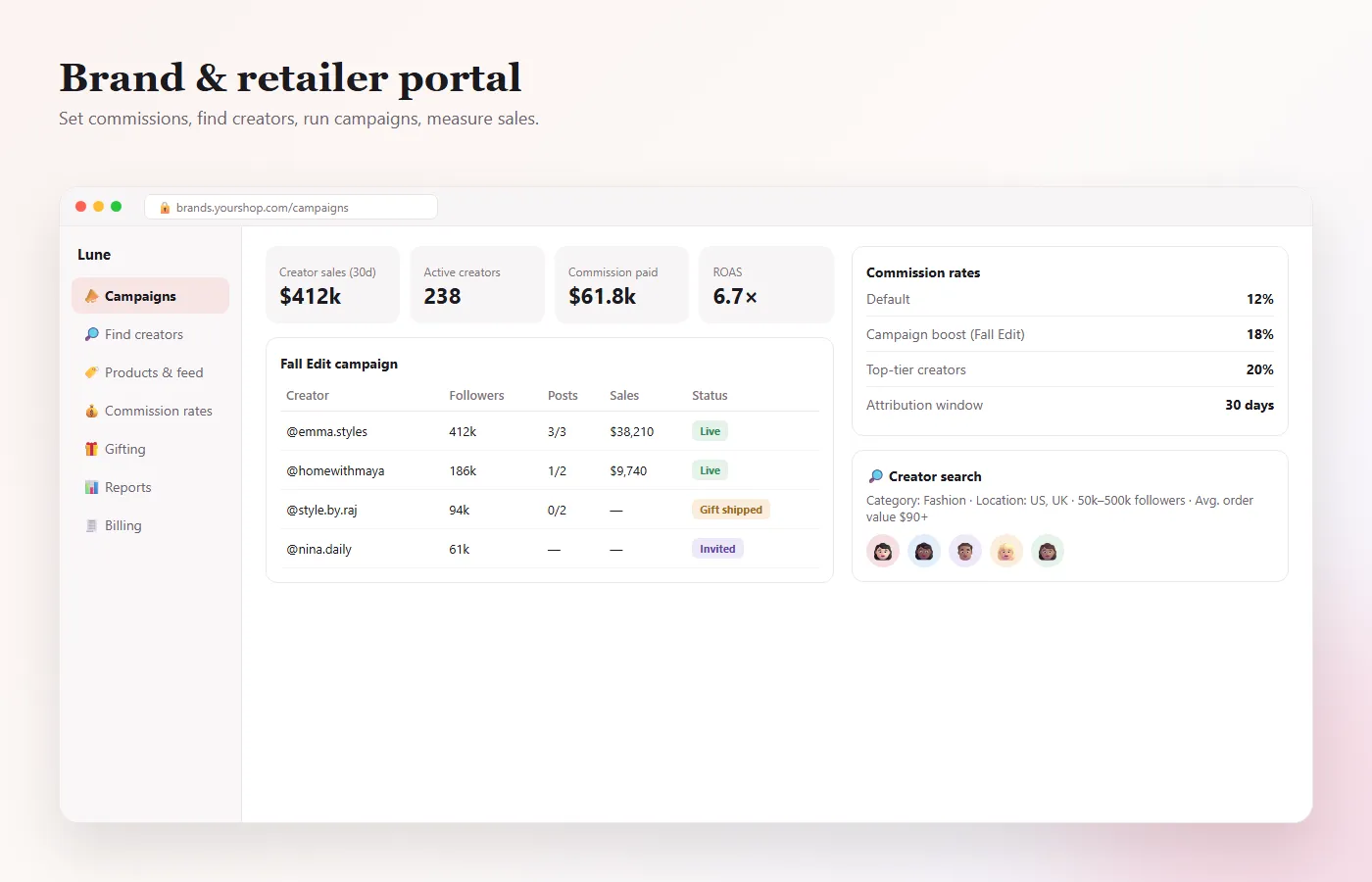Select the fourth creator avatar on cream
This screenshot has width=1372, height=882.
[x=1006, y=551]
